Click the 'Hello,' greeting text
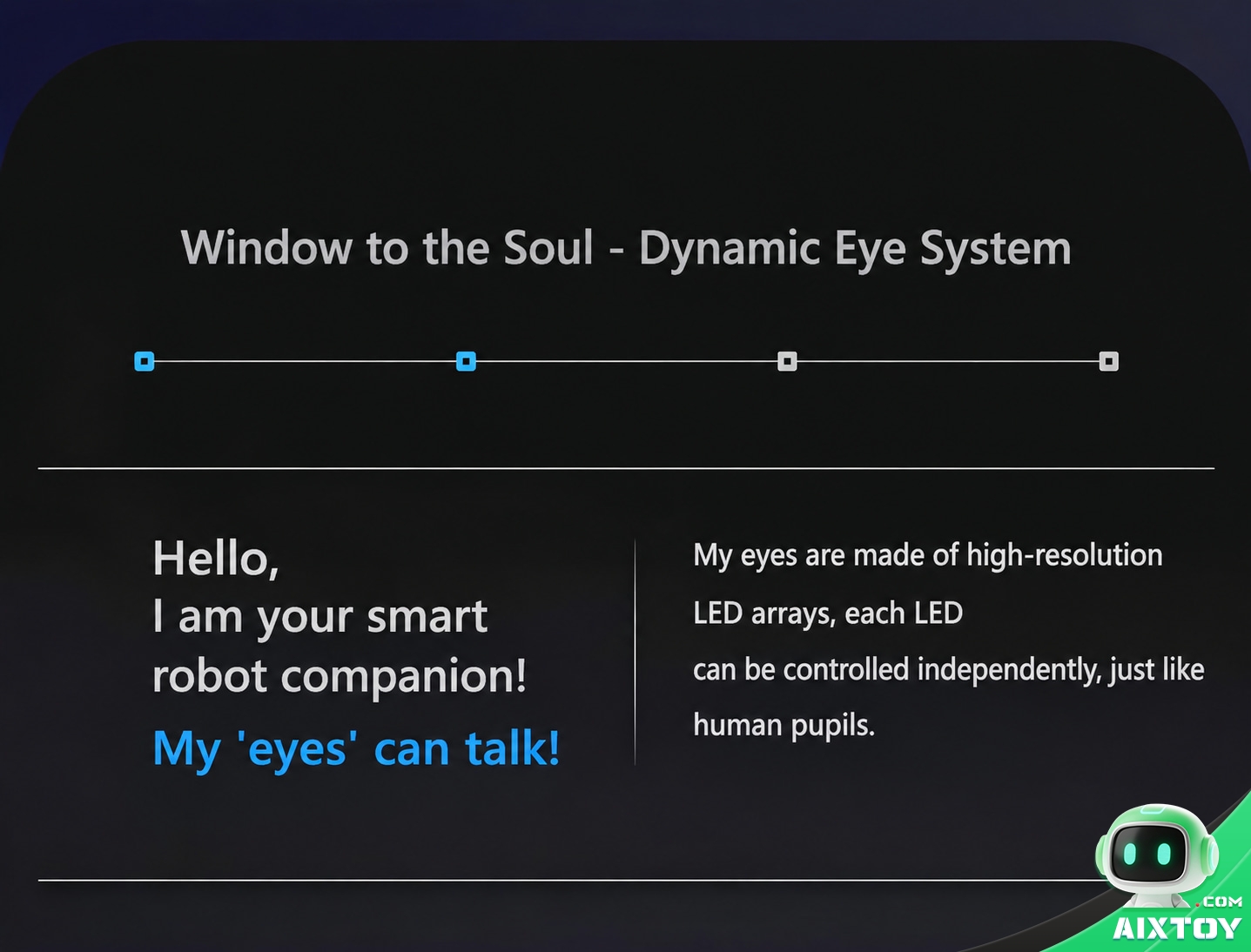The width and height of the screenshot is (1251, 952). click(216, 559)
